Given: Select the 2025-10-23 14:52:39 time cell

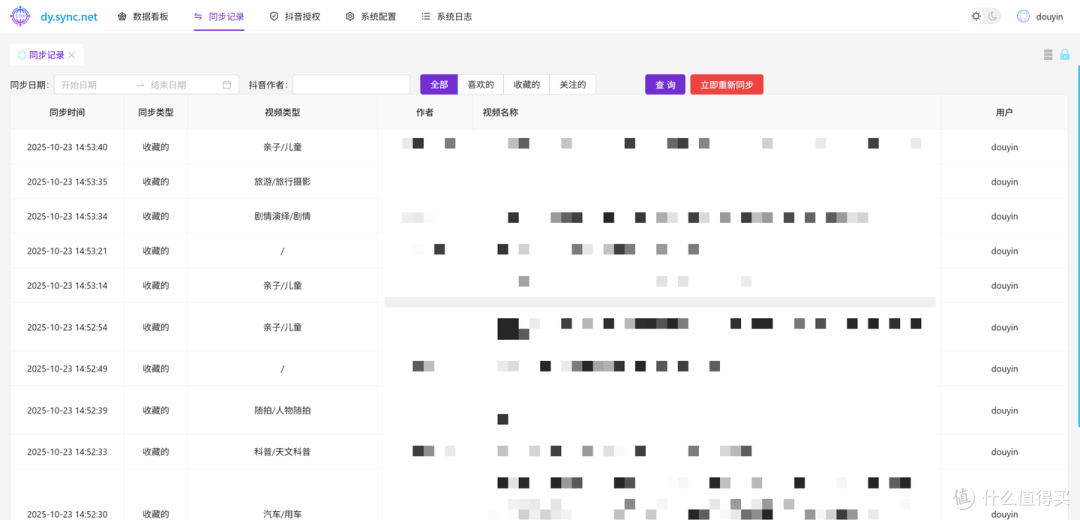Looking at the screenshot, I should point(67,410).
